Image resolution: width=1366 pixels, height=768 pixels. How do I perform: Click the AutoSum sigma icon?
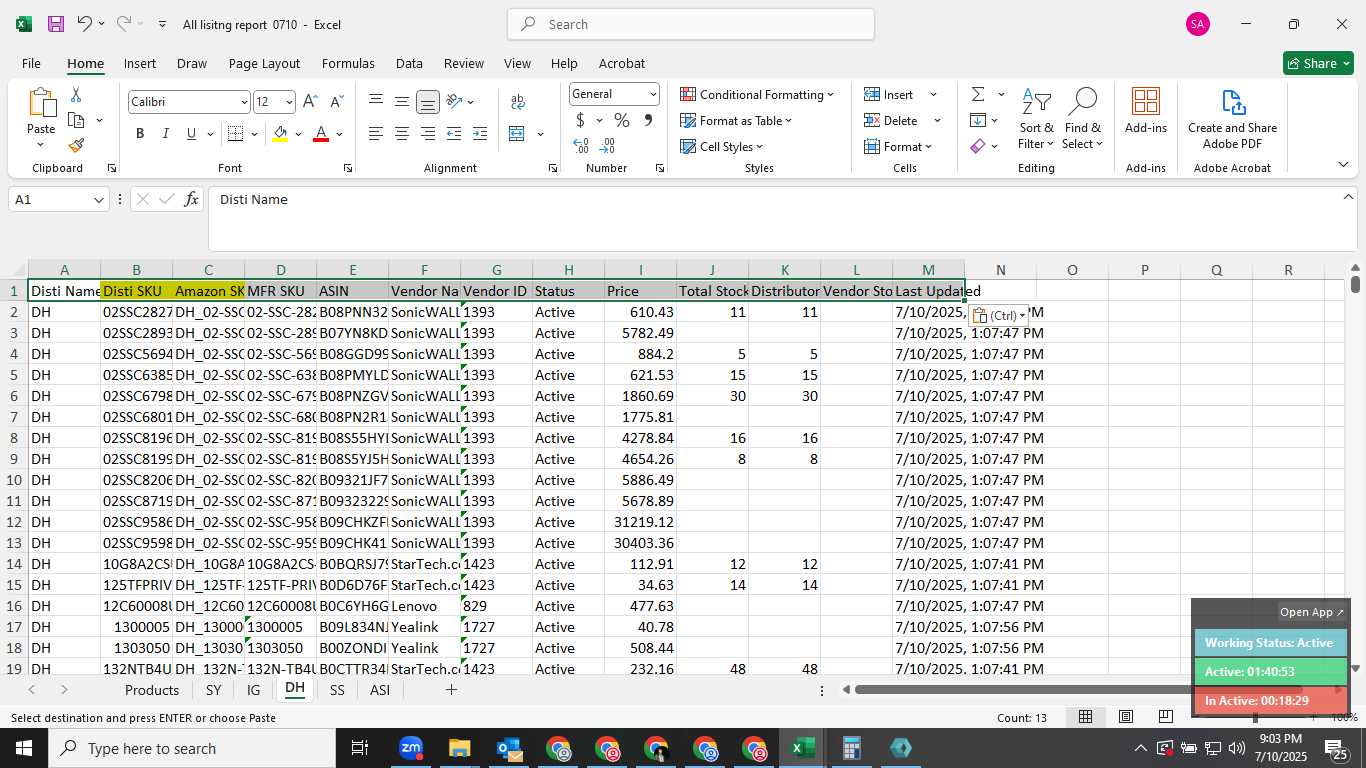click(x=977, y=94)
